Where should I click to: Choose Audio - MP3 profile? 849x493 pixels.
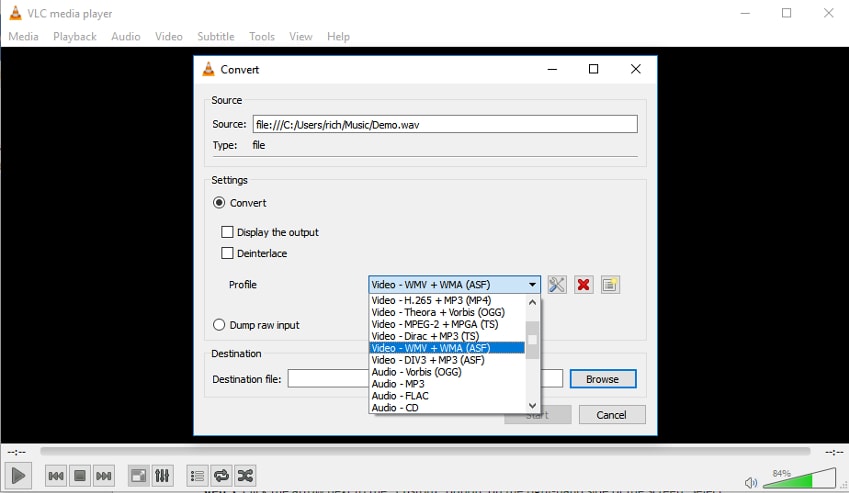447,384
